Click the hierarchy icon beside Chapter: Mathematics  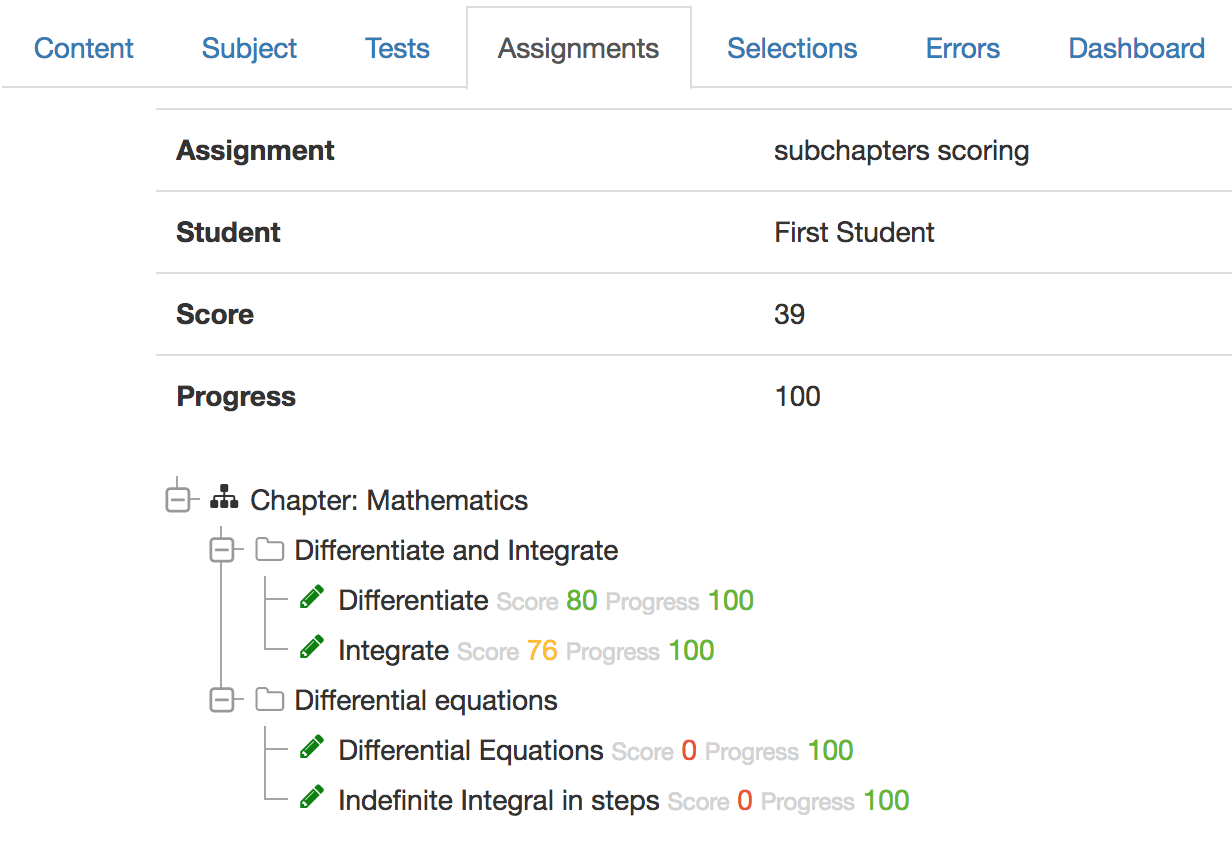click(224, 497)
